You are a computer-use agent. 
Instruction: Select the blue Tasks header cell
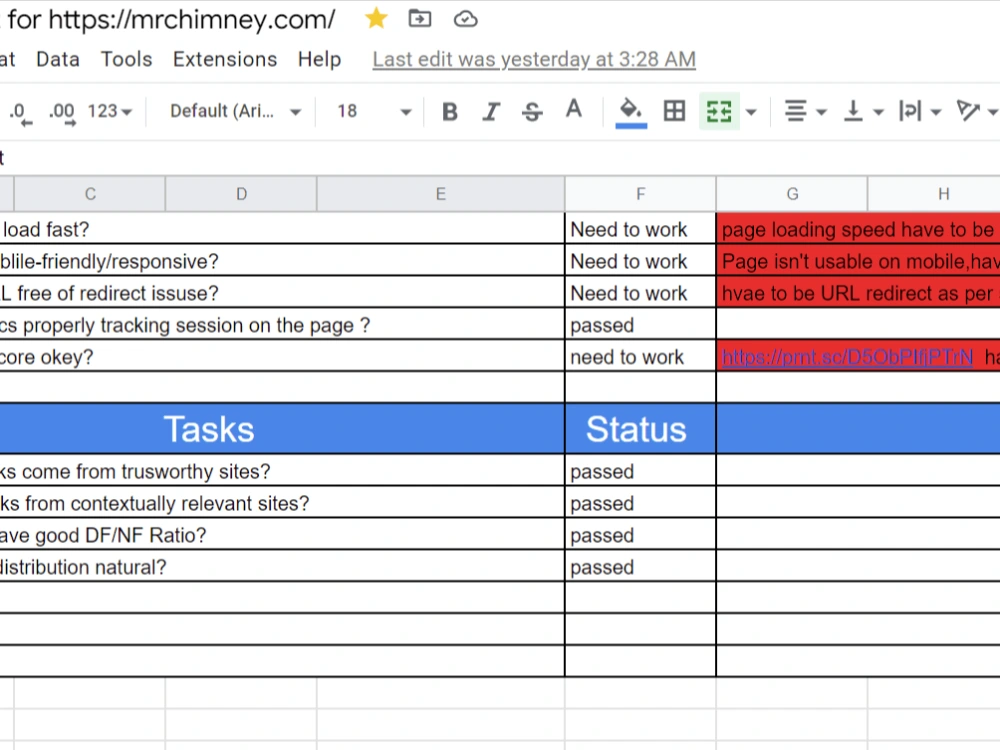tap(282, 429)
